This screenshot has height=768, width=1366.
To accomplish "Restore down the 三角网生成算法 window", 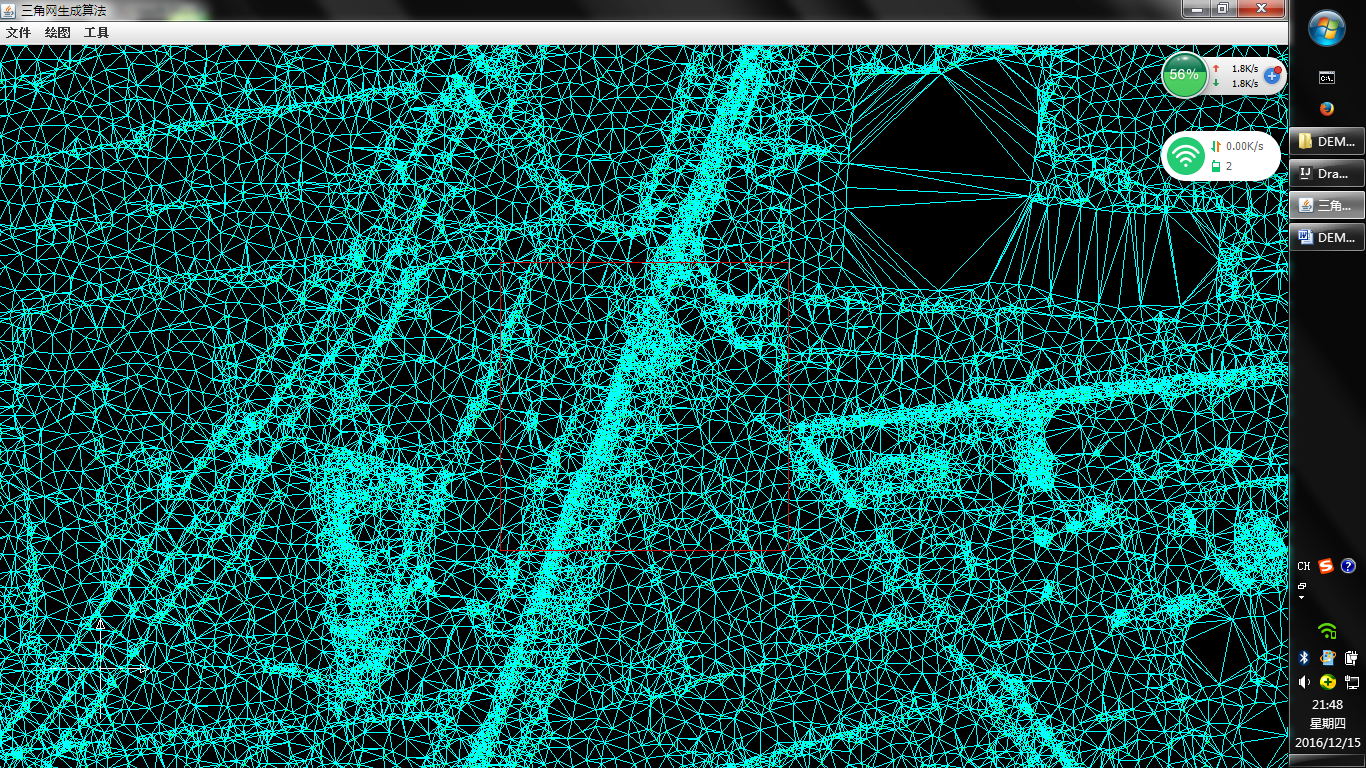I will (1222, 8).
